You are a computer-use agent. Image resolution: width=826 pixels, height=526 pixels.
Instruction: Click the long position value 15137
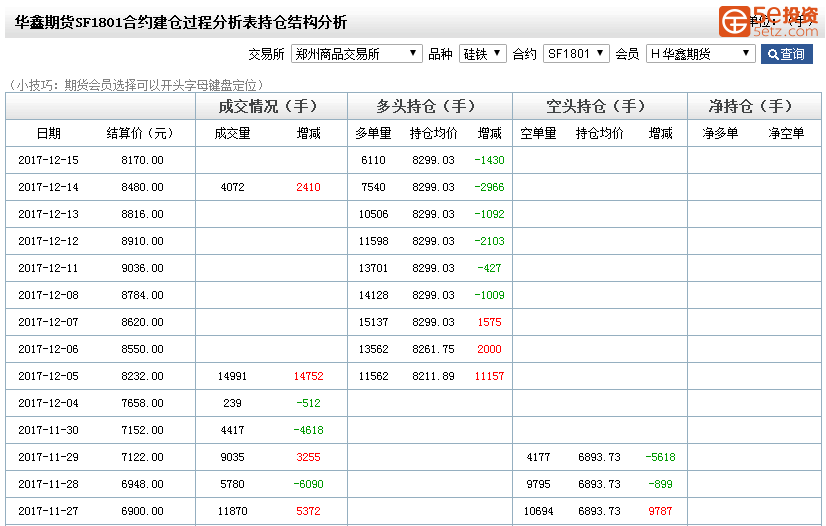pos(373,322)
